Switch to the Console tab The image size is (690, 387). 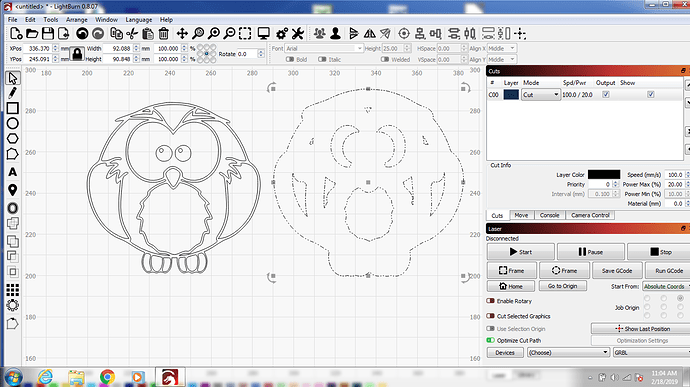point(549,215)
